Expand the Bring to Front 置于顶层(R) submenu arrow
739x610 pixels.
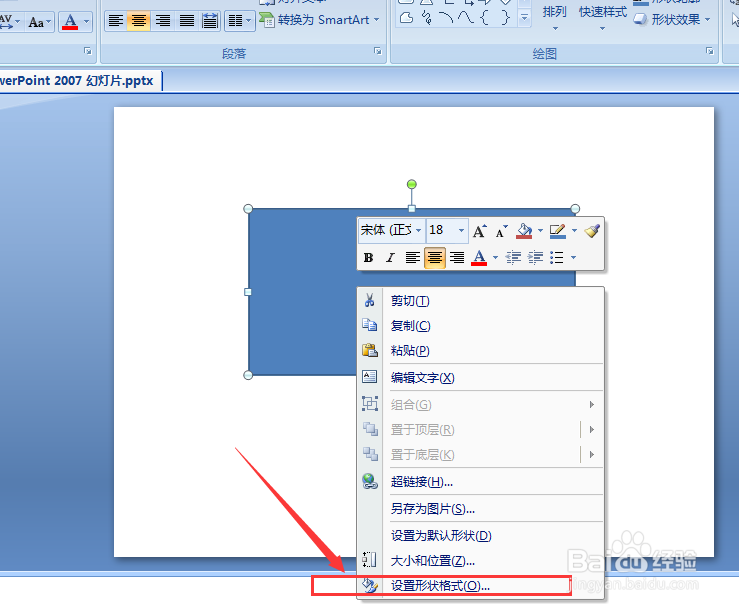592,429
